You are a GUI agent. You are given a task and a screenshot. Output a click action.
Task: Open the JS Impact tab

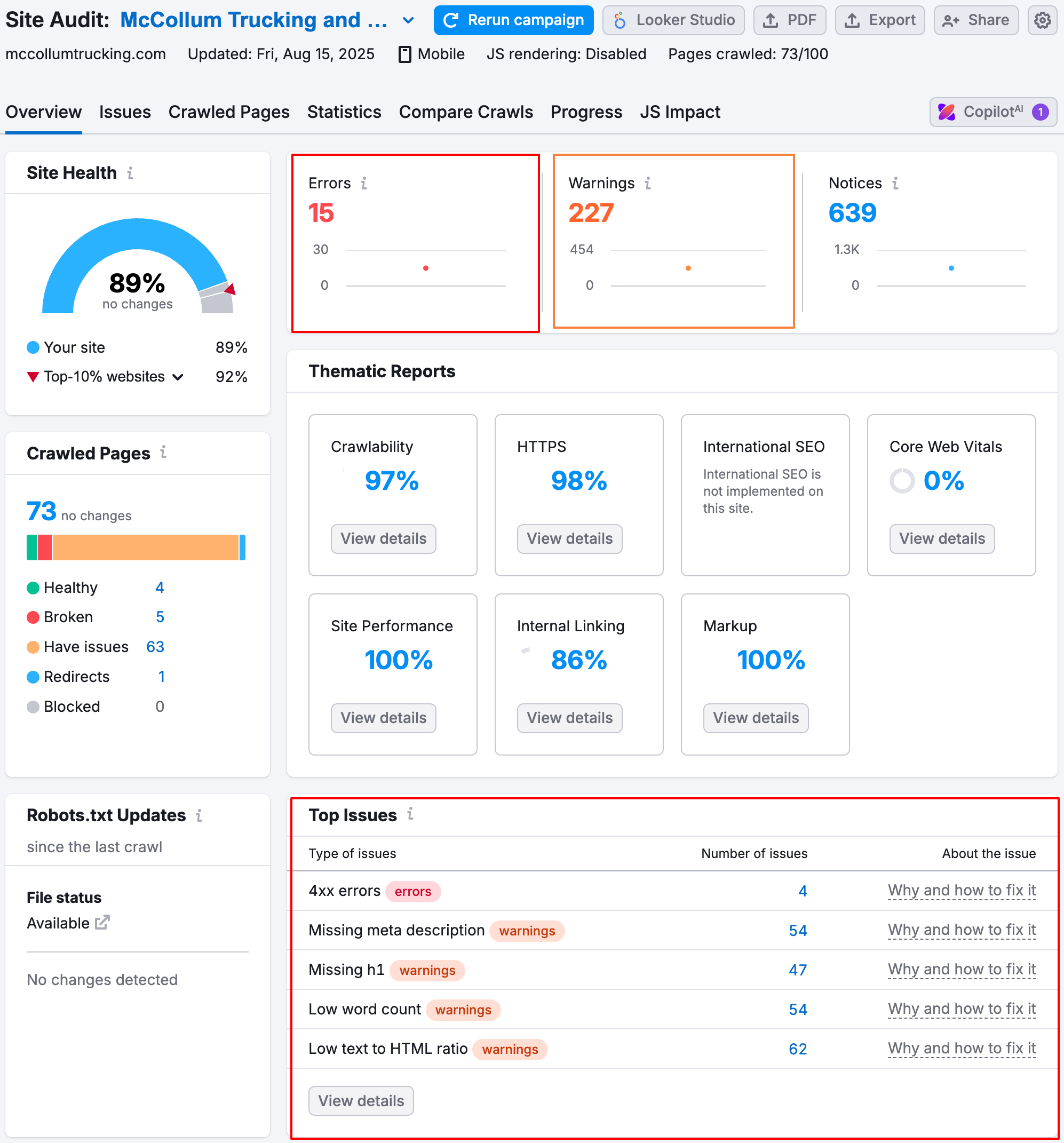(680, 112)
